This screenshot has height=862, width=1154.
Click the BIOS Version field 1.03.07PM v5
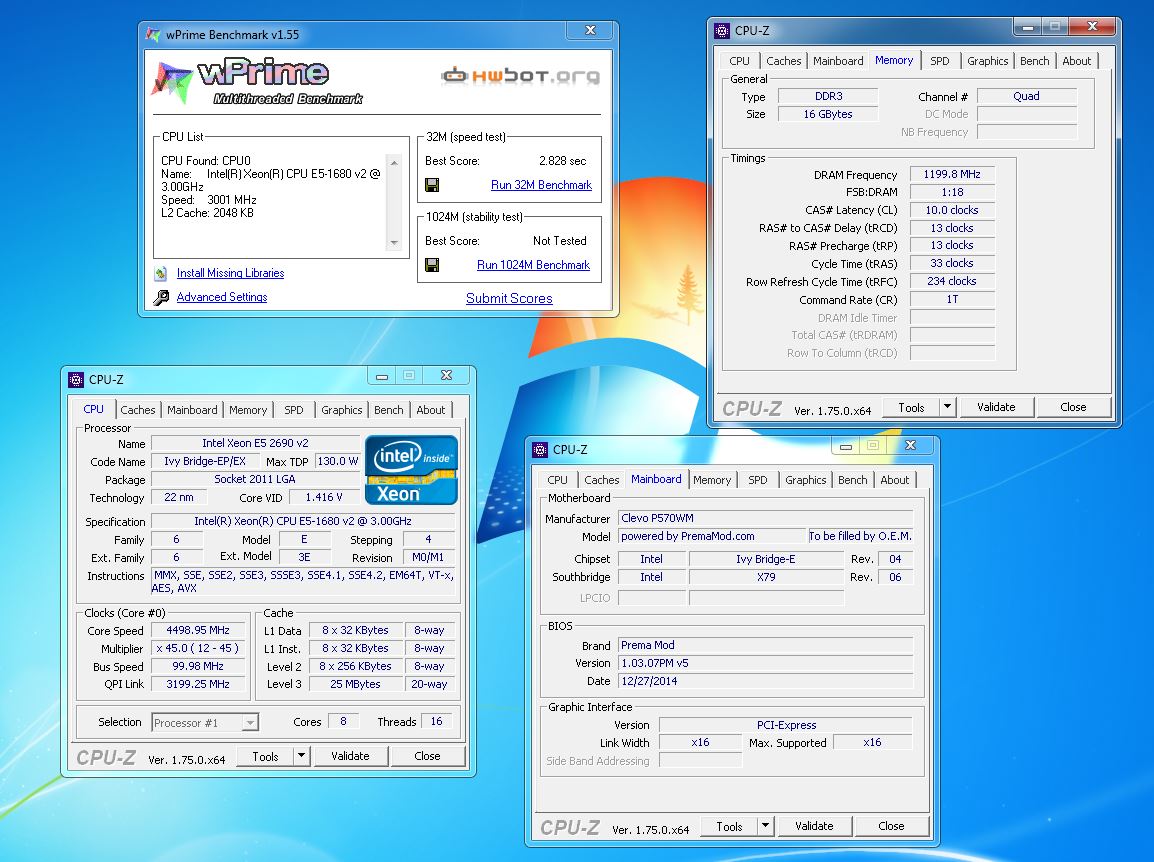click(765, 663)
